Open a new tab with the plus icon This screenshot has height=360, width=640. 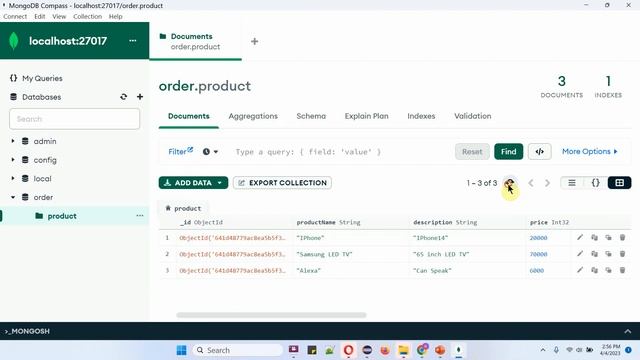click(254, 41)
